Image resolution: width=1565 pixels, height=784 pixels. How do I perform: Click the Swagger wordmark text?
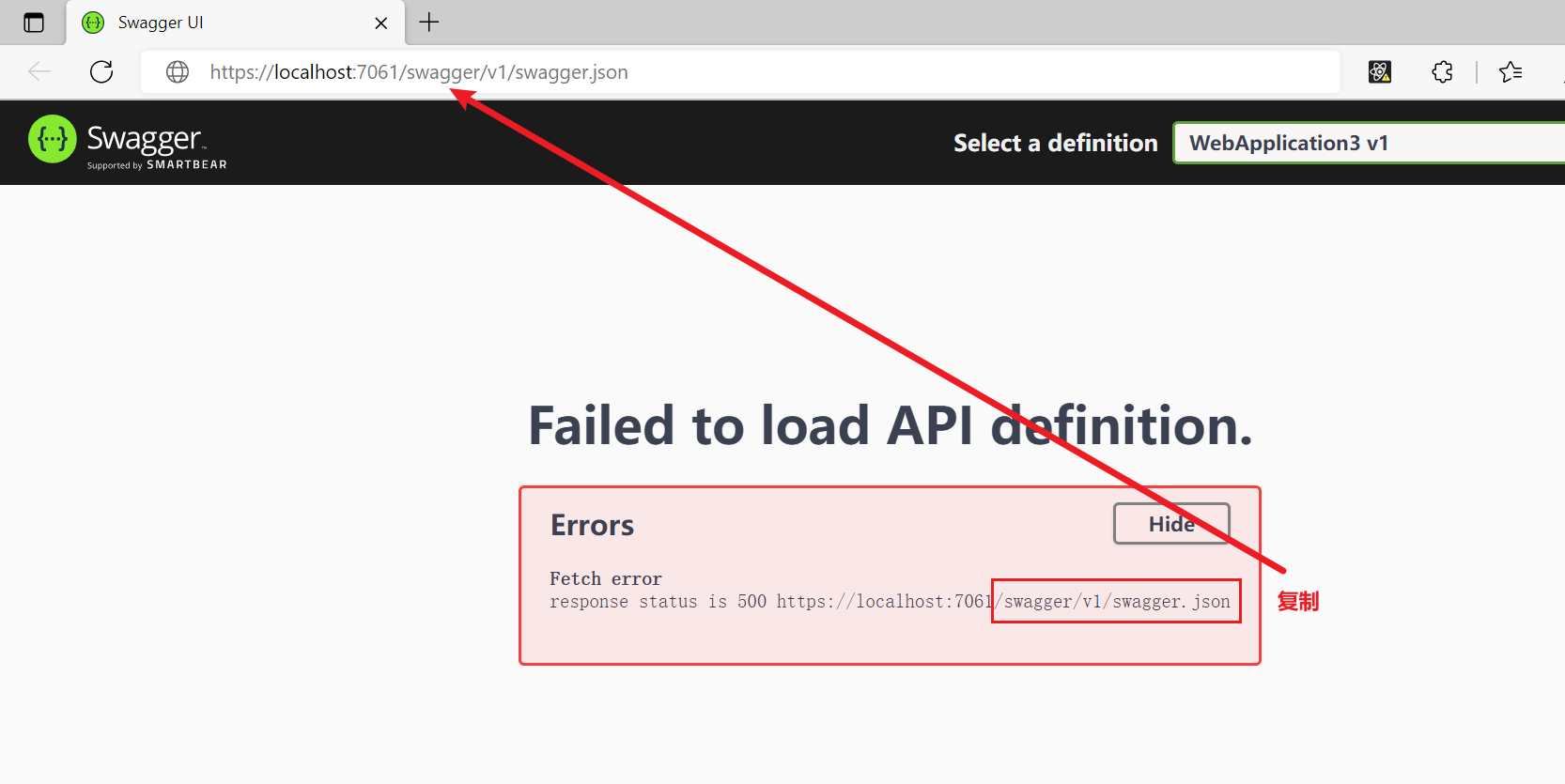tap(144, 139)
